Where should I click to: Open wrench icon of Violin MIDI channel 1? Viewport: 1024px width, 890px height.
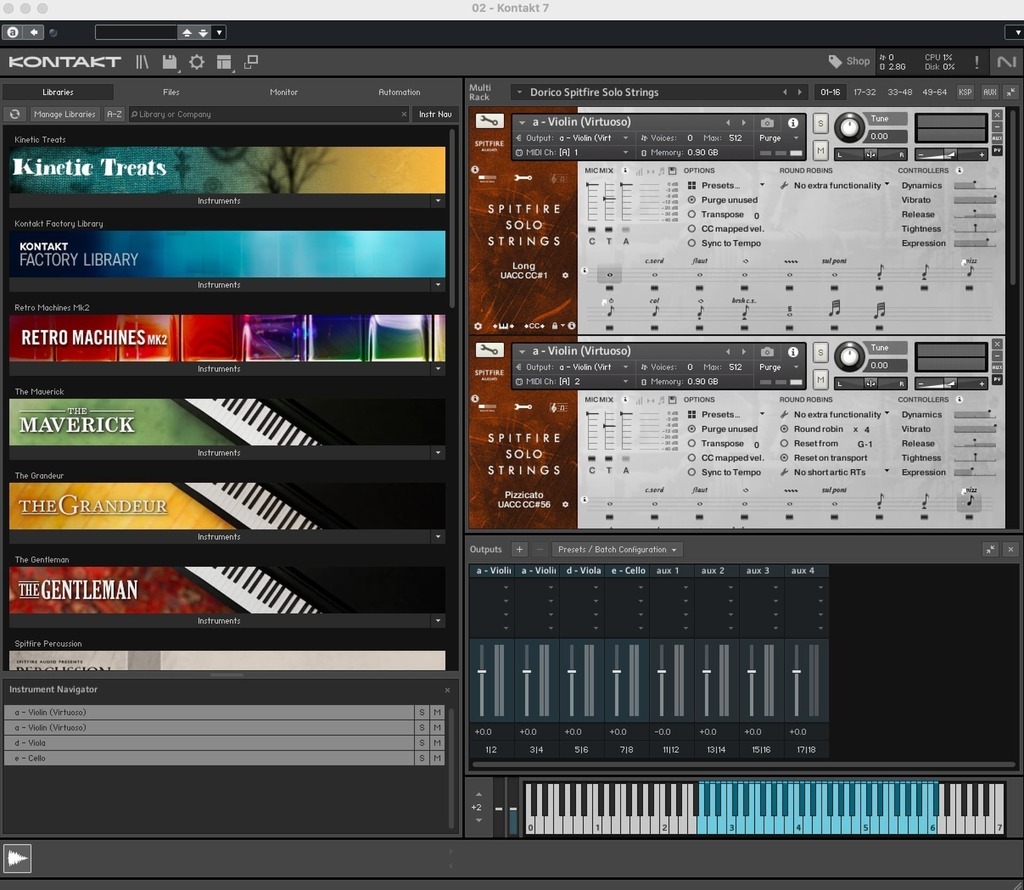tap(489, 121)
